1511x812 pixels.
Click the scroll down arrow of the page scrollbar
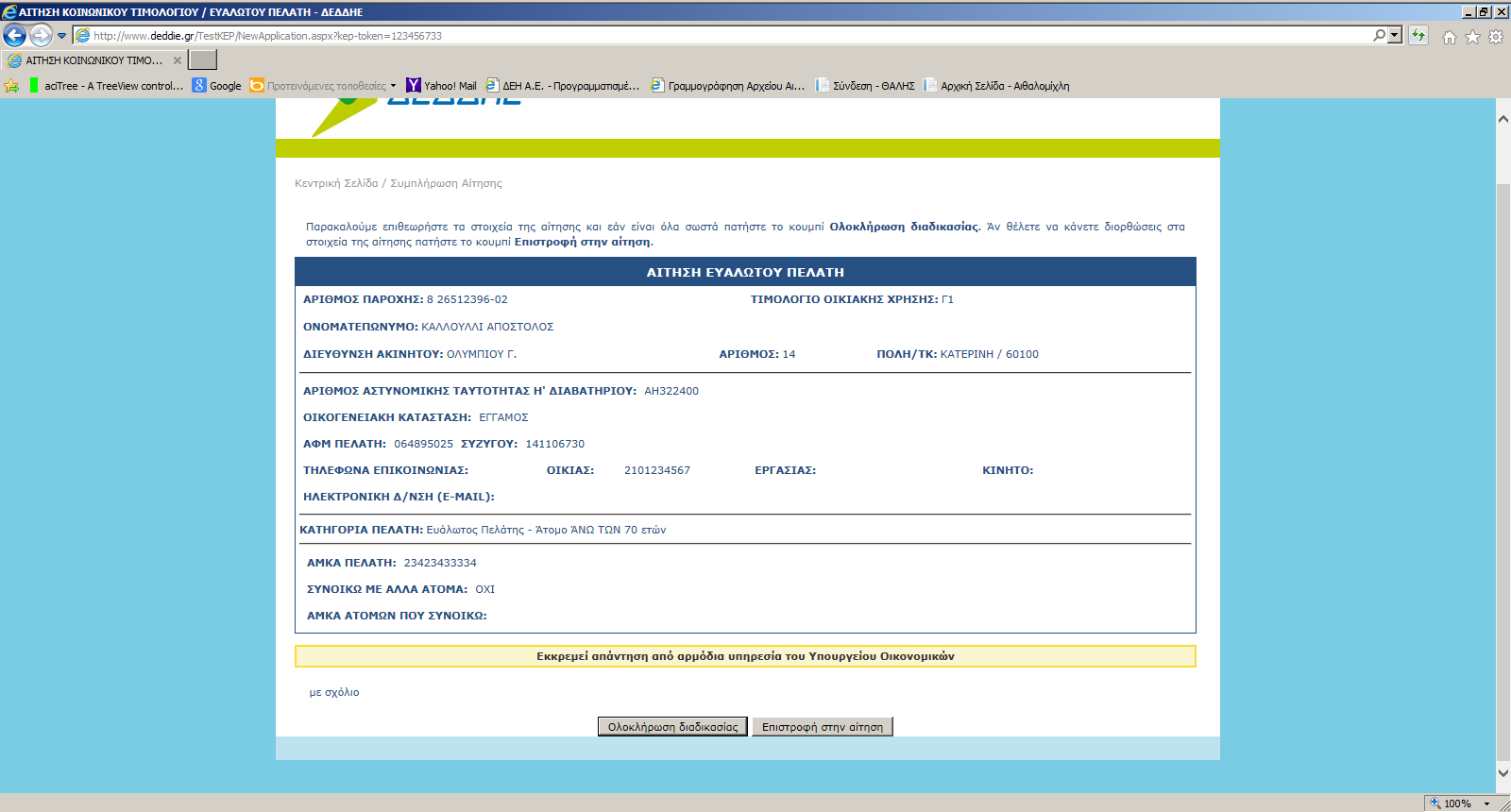[x=1503, y=772]
